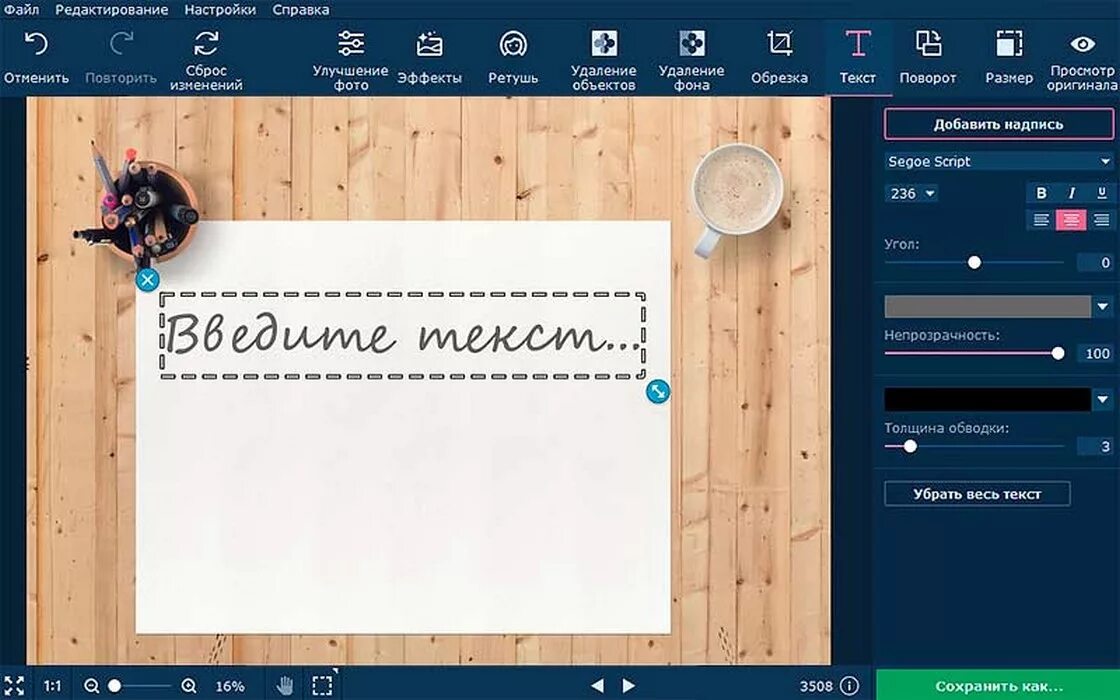Align text to the left
This screenshot has height=700, width=1120.
[x=1041, y=220]
